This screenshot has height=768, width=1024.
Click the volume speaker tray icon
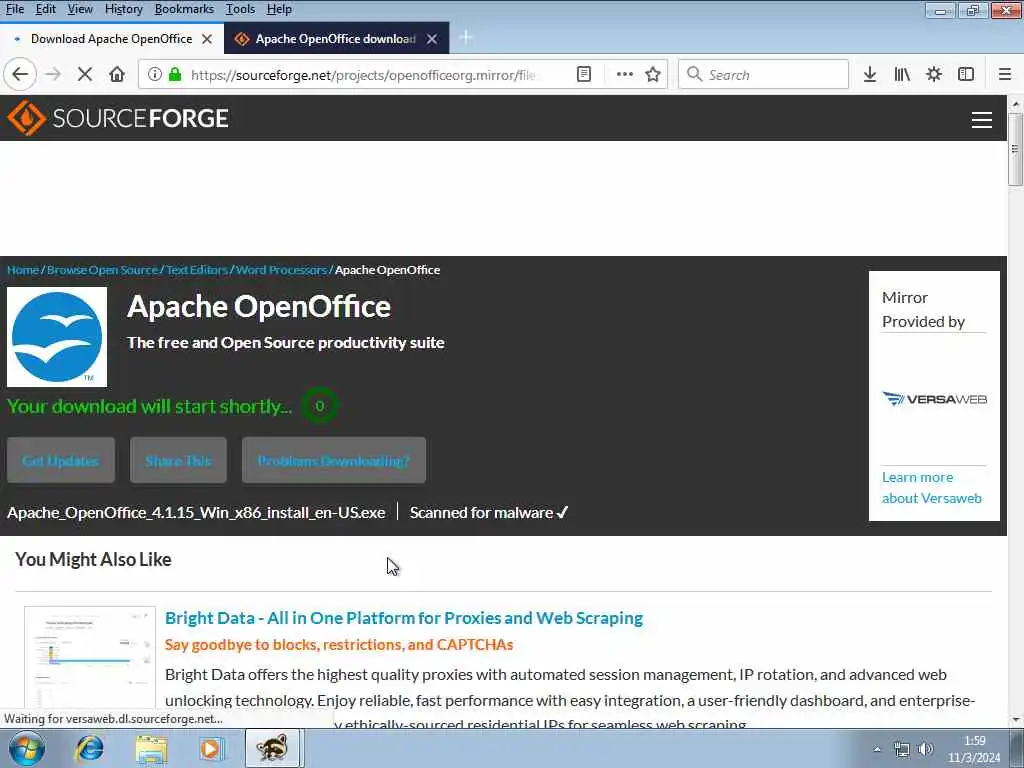click(925, 749)
